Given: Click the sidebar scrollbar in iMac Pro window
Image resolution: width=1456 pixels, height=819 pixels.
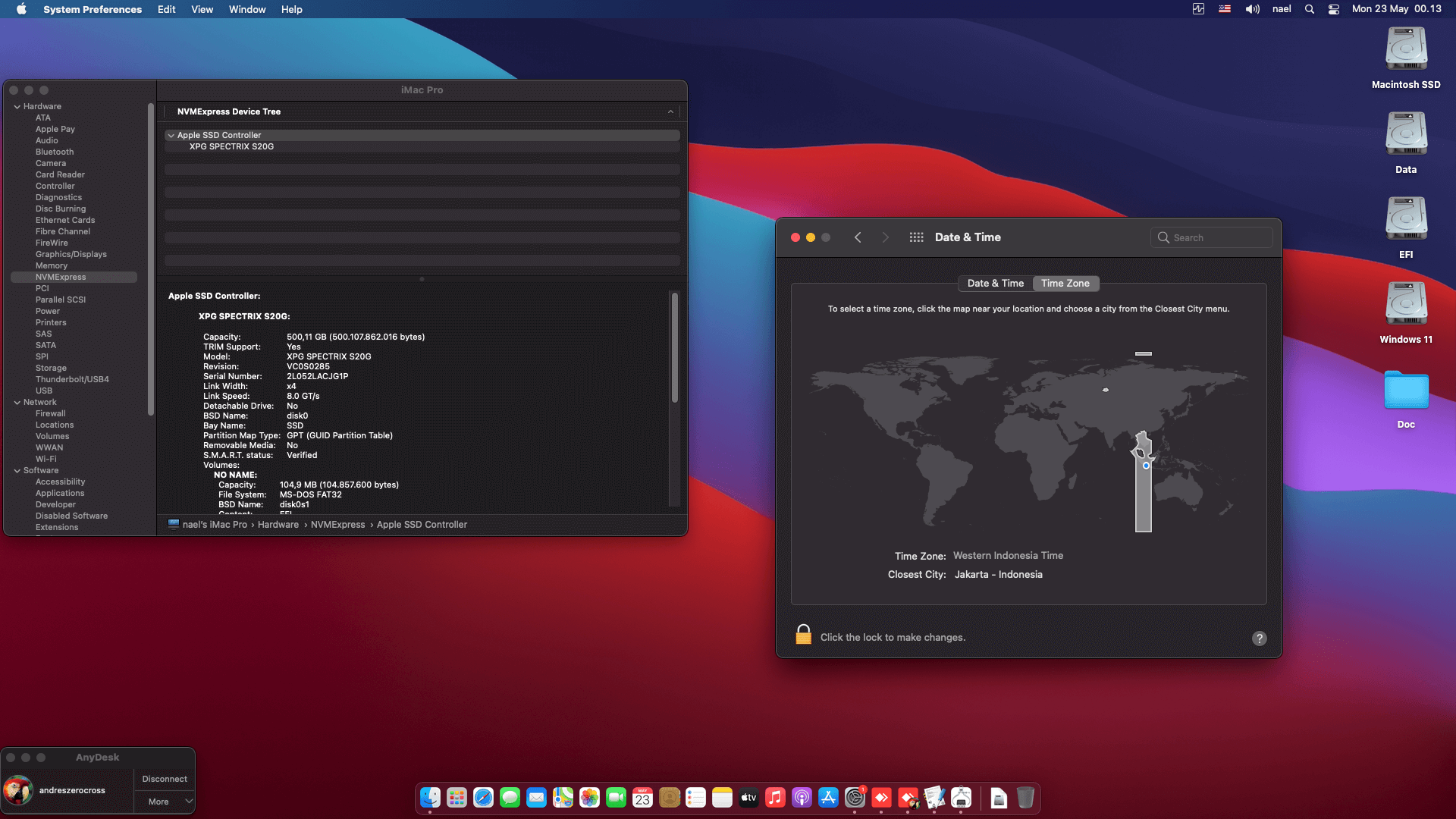Looking at the screenshot, I should point(151,260).
